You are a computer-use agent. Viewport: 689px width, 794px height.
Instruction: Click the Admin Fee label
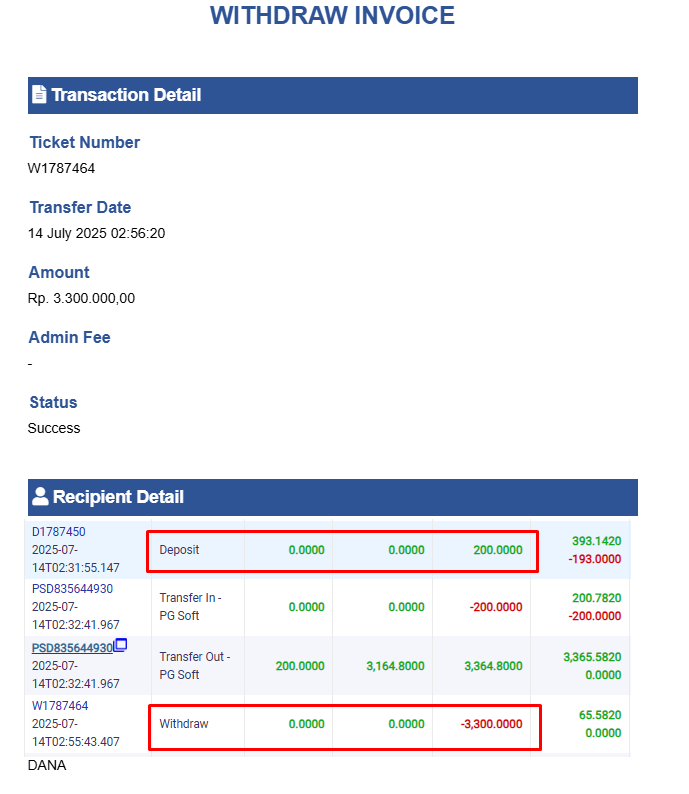[69, 337]
